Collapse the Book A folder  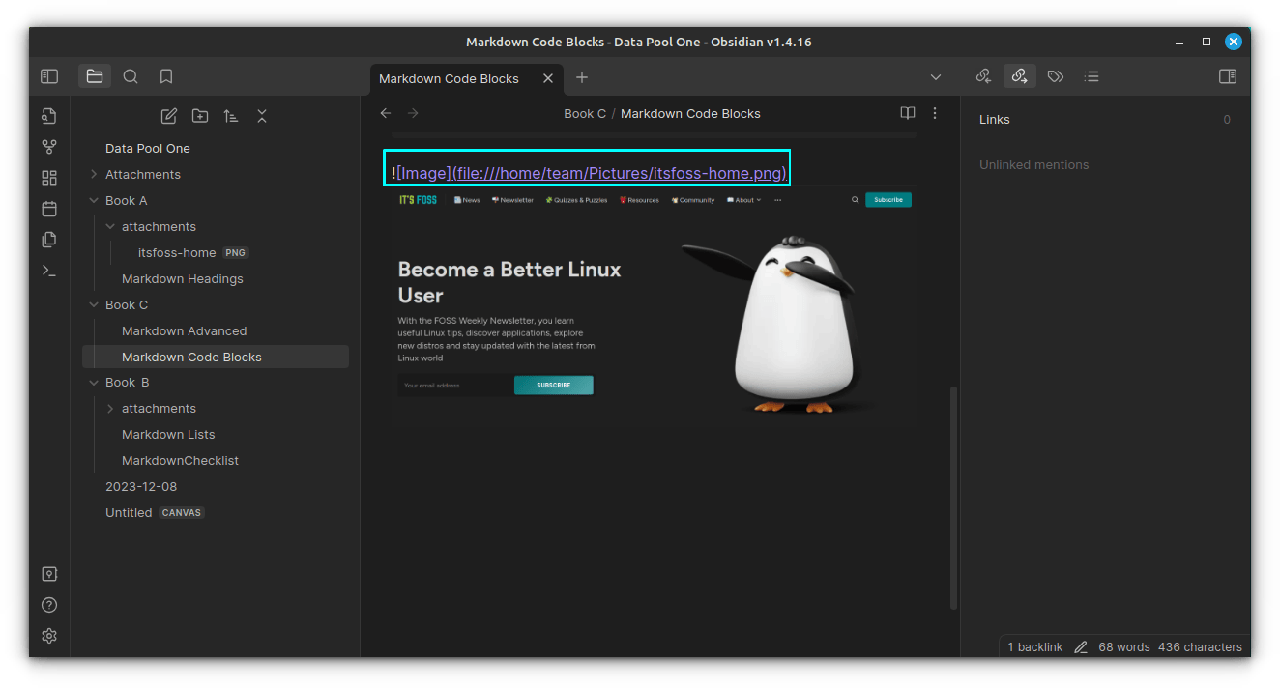94,201
